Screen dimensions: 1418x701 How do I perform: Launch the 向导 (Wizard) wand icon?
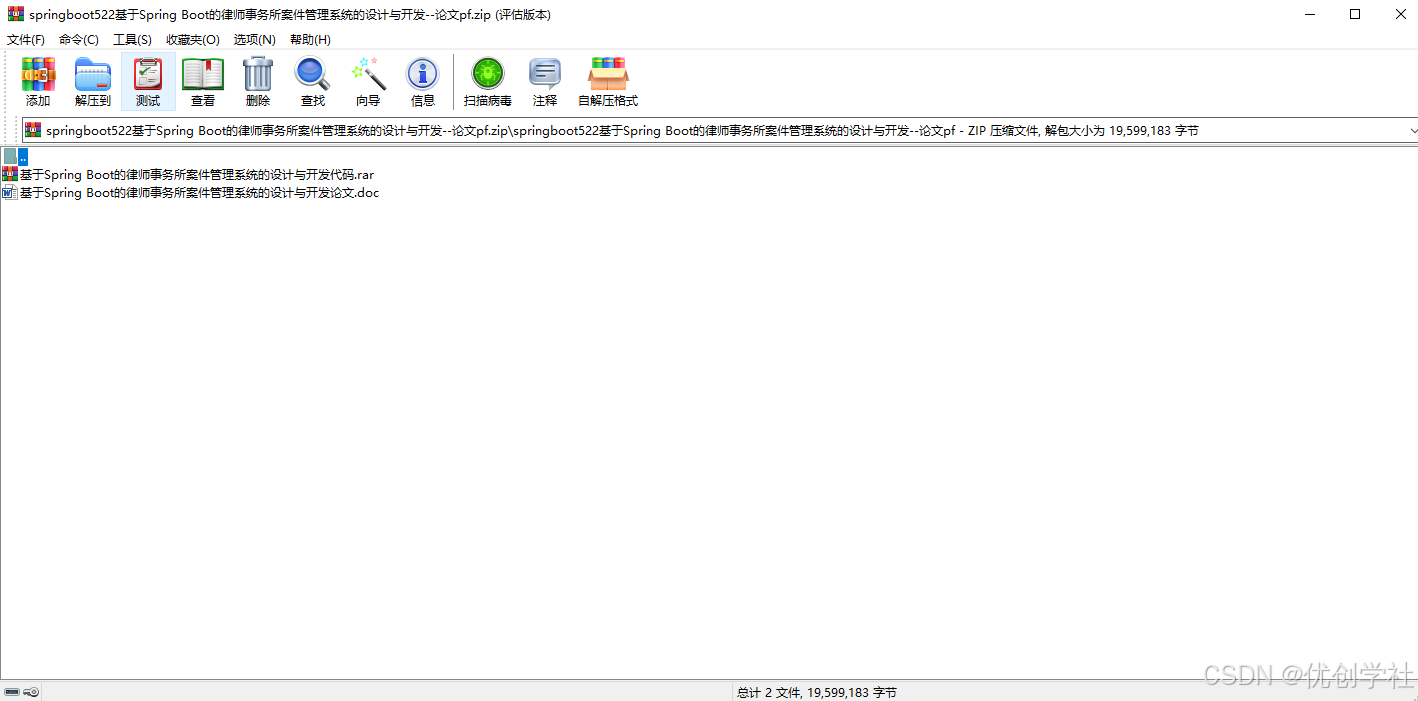point(368,81)
